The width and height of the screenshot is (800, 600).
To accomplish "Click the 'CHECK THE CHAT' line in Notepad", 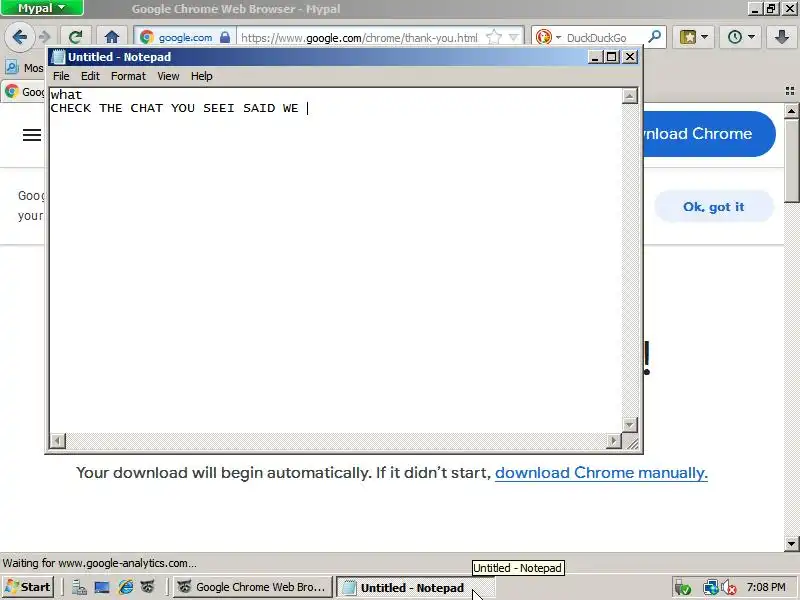I will coord(174,108).
